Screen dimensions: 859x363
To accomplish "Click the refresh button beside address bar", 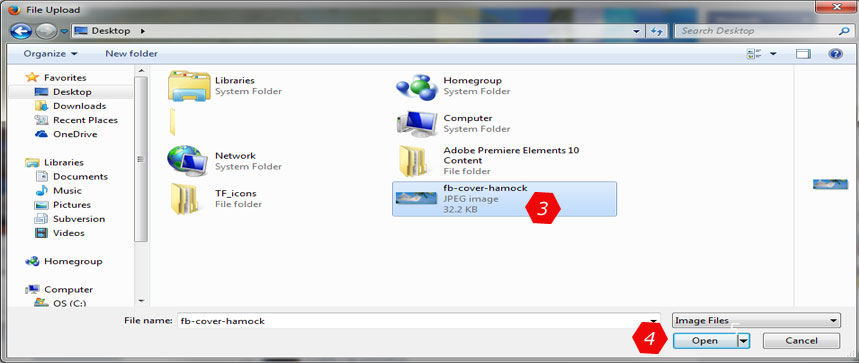I will point(657,32).
